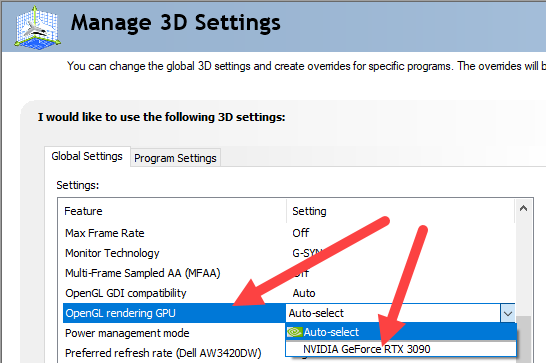Switch to the Program Settings tab
The width and height of the screenshot is (546, 363).
[175, 158]
